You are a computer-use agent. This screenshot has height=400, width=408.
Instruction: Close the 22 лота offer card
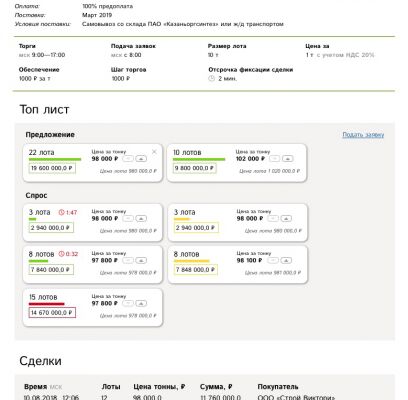point(154,152)
